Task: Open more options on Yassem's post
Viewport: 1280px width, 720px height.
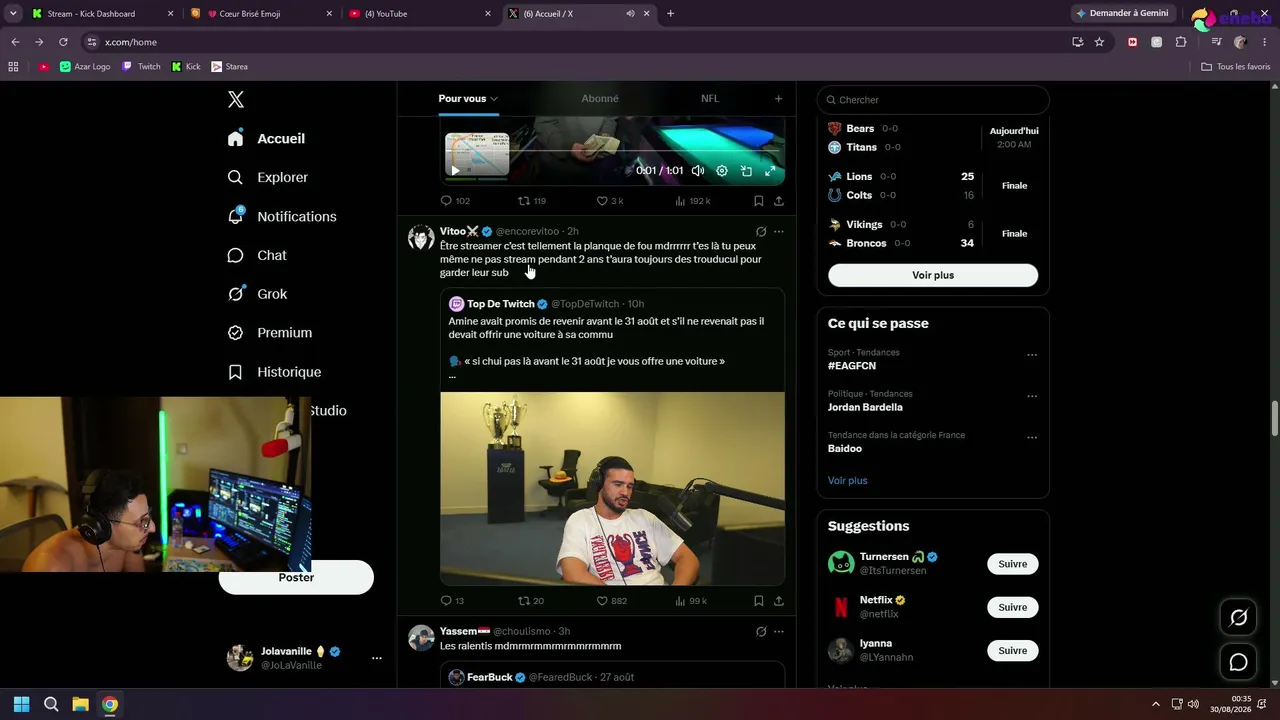Action: pyautogui.click(x=779, y=632)
